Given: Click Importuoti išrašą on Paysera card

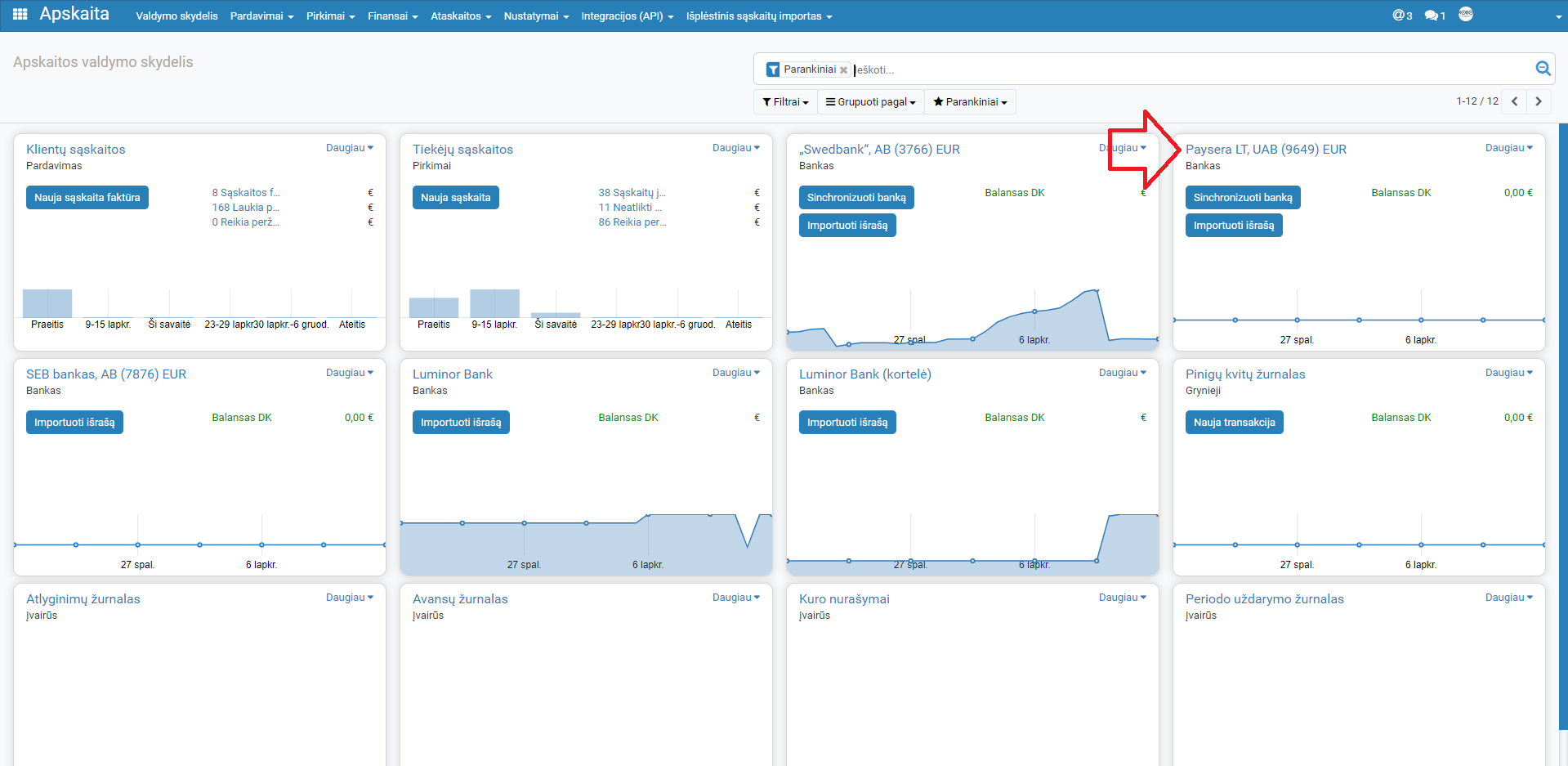Looking at the screenshot, I should click(x=1234, y=226).
